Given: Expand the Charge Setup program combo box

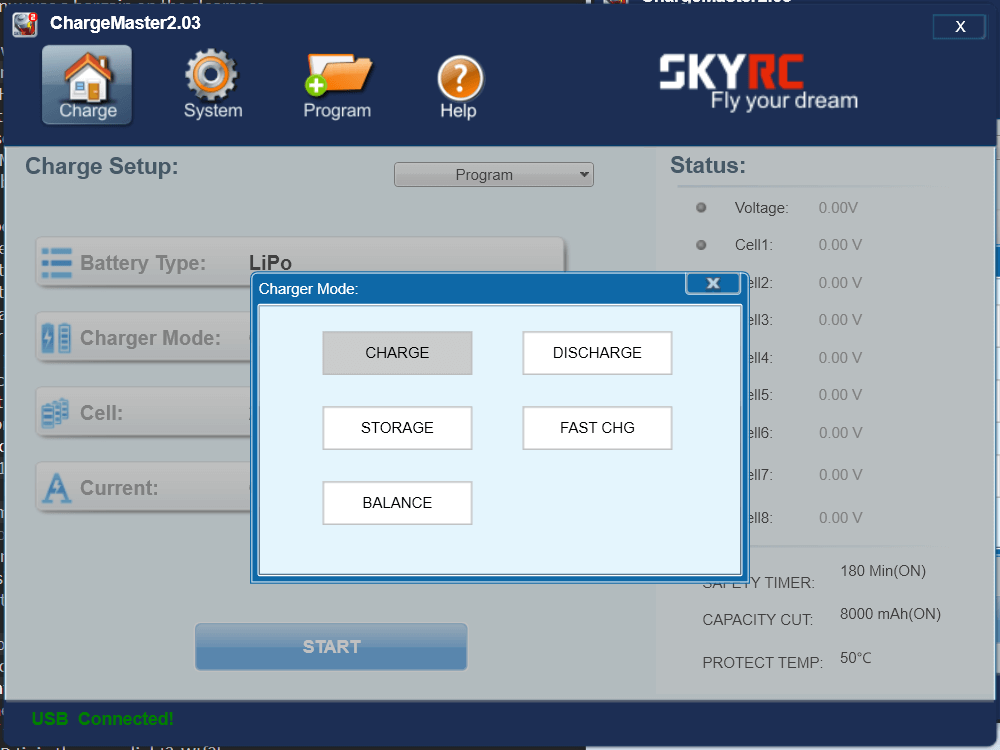Looking at the screenshot, I should click(x=493, y=174).
